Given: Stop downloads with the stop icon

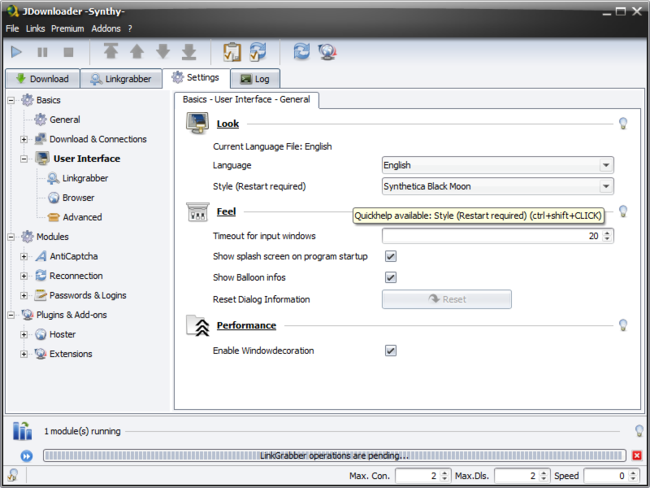Looking at the screenshot, I should point(68,52).
